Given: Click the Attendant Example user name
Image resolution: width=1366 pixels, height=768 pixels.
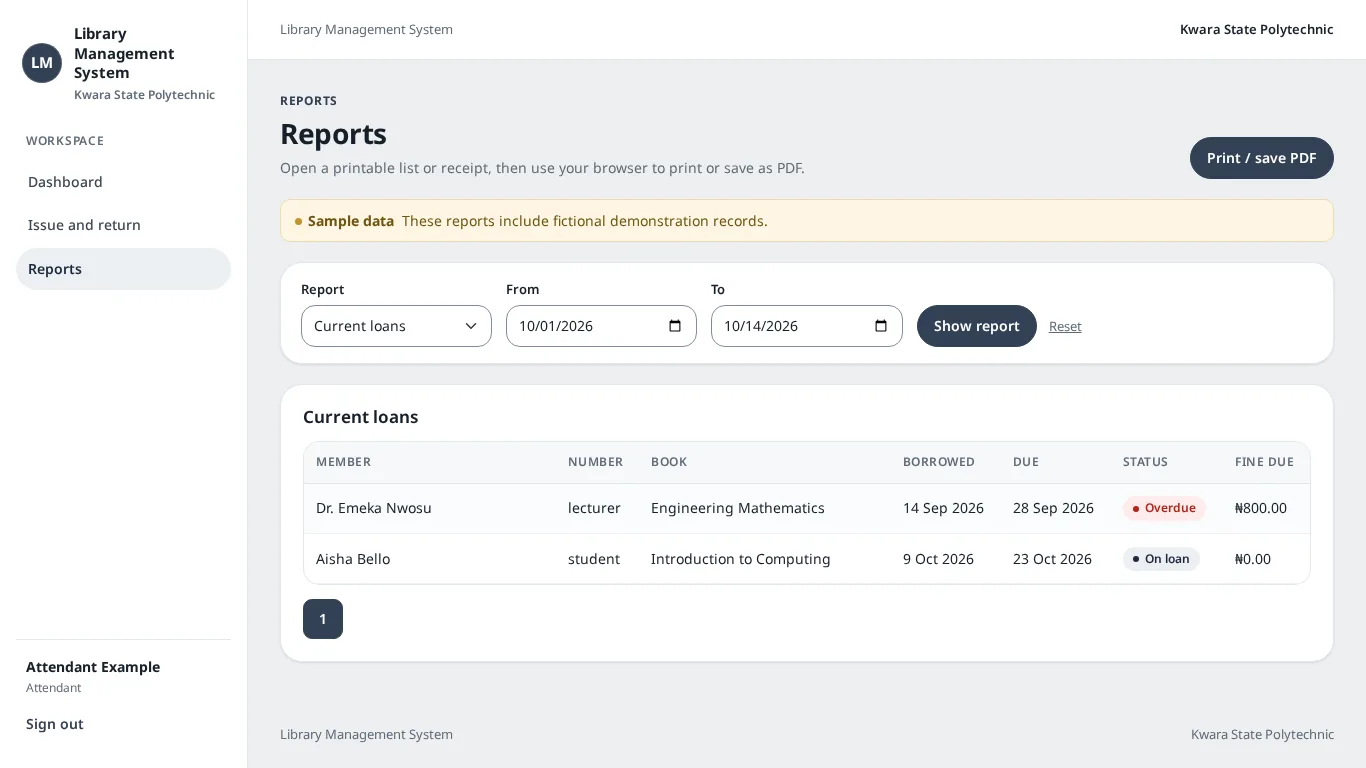Looking at the screenshot, I should tap(93, 667).
